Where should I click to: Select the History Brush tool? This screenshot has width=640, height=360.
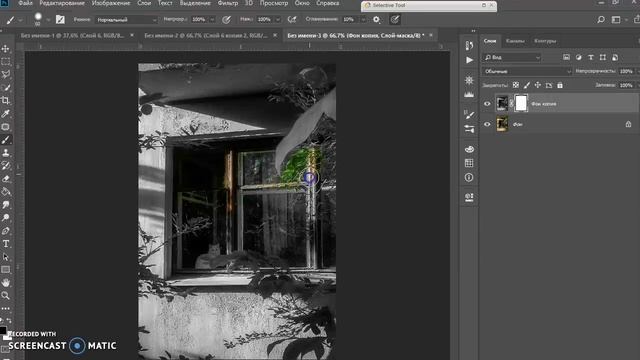(6, 166)
